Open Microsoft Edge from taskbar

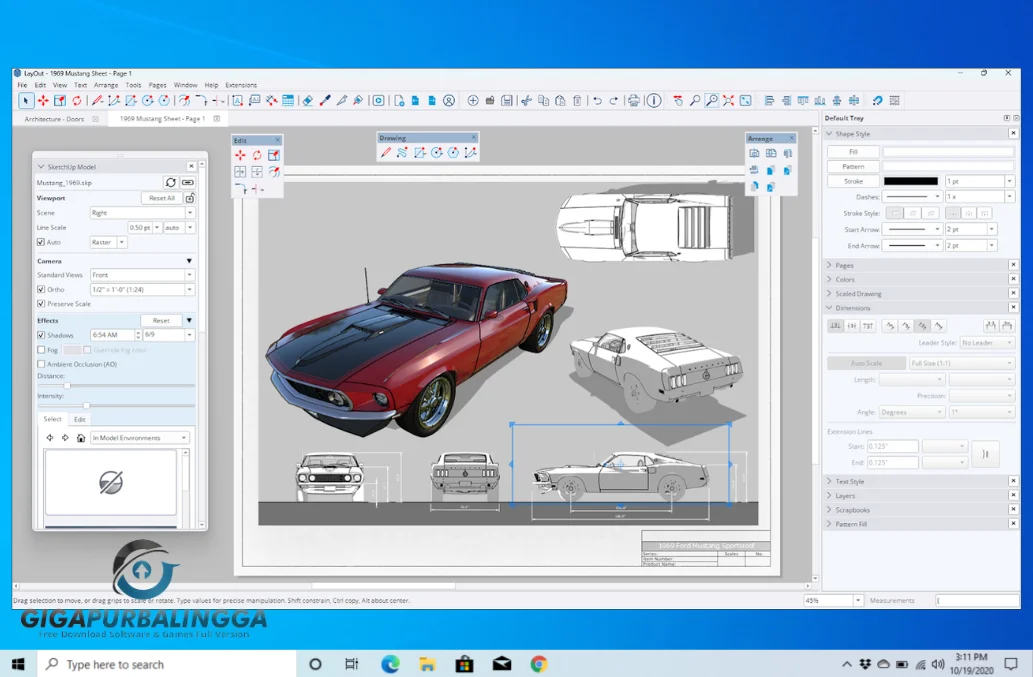390,664
